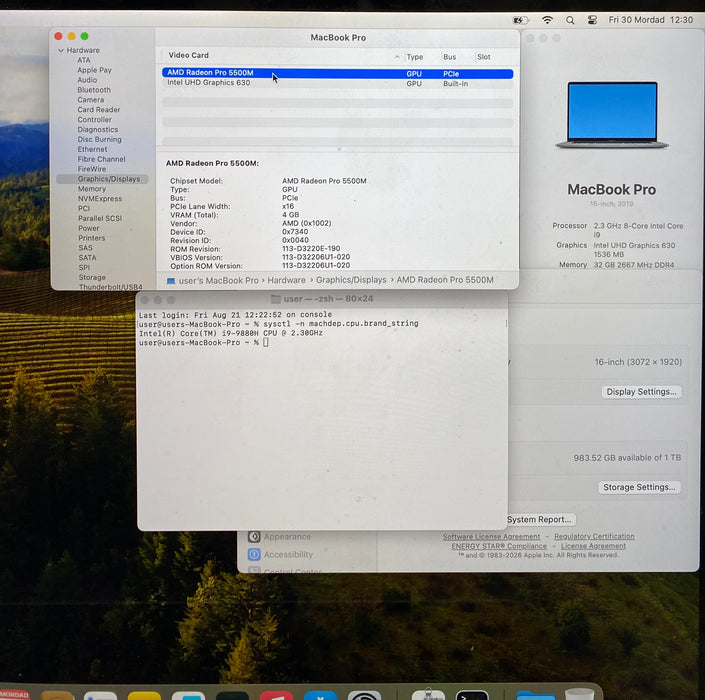Select Memory in the sidebar

tap(92, 189)
